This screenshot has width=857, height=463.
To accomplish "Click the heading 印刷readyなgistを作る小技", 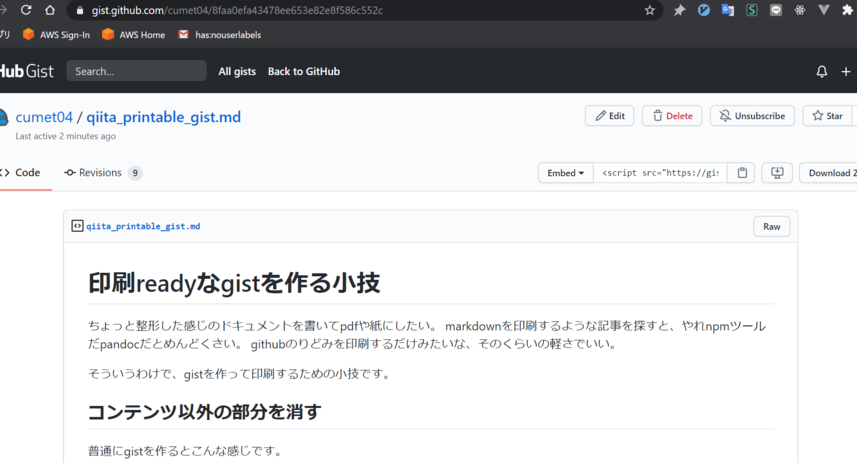I will (x=234, y=283).
